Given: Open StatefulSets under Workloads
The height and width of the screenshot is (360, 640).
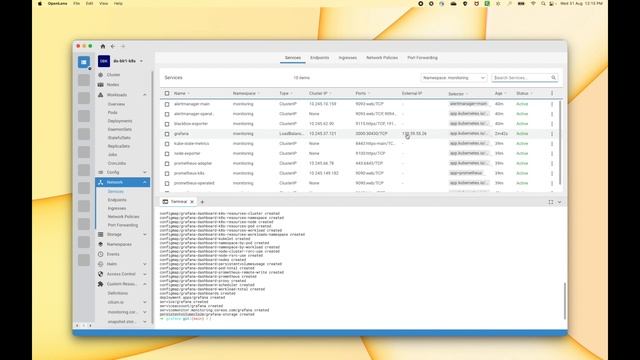Looking at the screenshot, I should point(119,138).
